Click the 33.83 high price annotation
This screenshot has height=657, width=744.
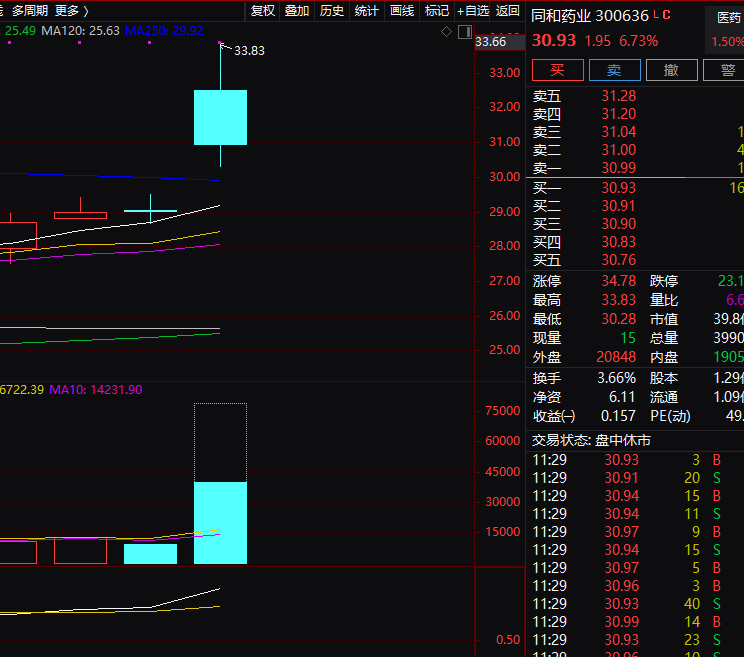tap(249, 51)
